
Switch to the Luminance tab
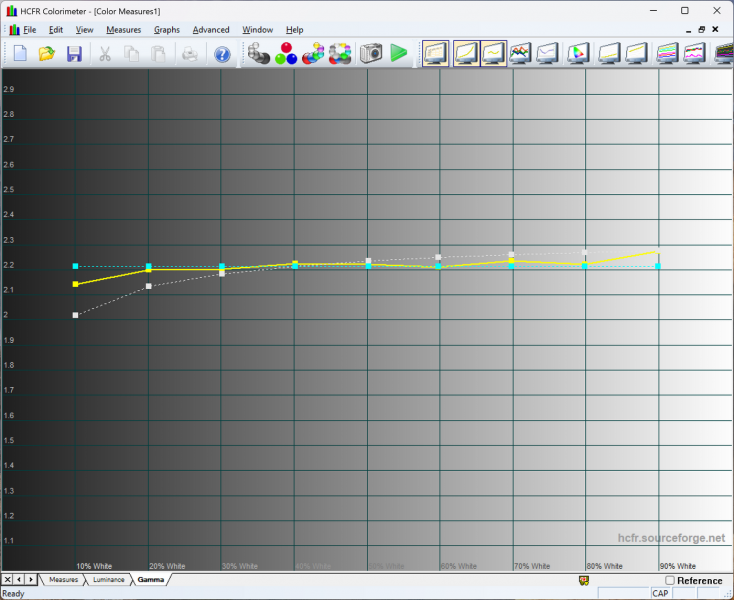109,580
